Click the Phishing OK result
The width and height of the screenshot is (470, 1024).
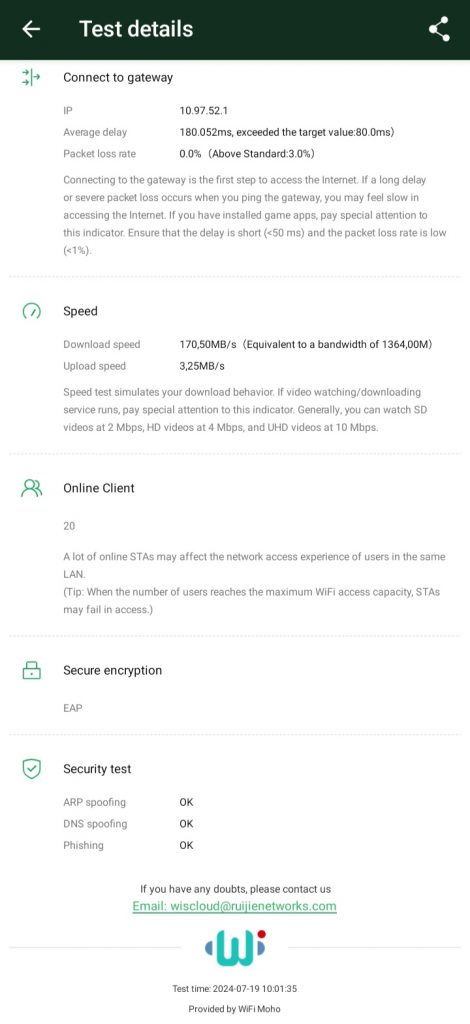(187, 845)
